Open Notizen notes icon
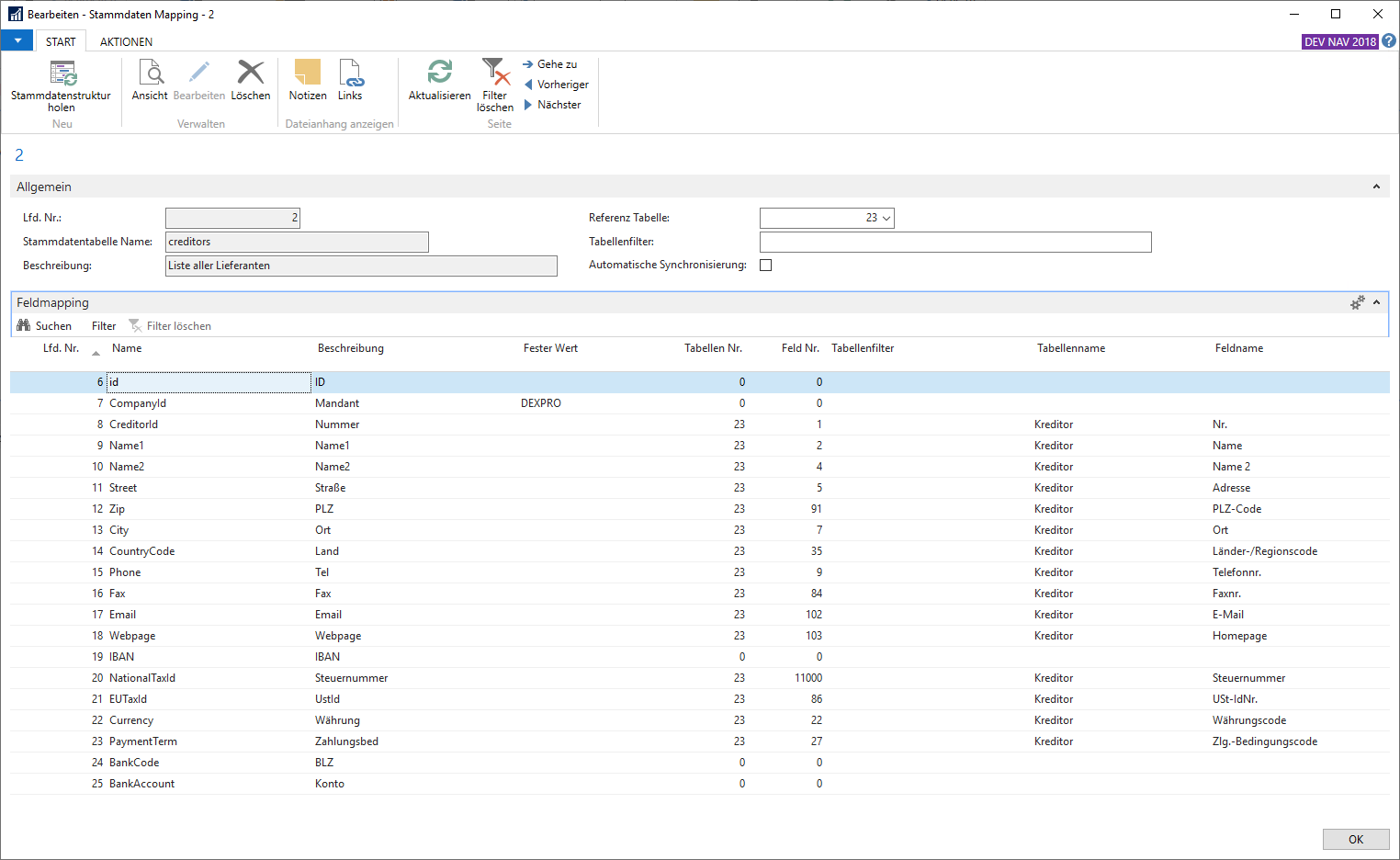The height and width of the screenshot is (860, 1400). pyautogui.click(x=308, y=73)
